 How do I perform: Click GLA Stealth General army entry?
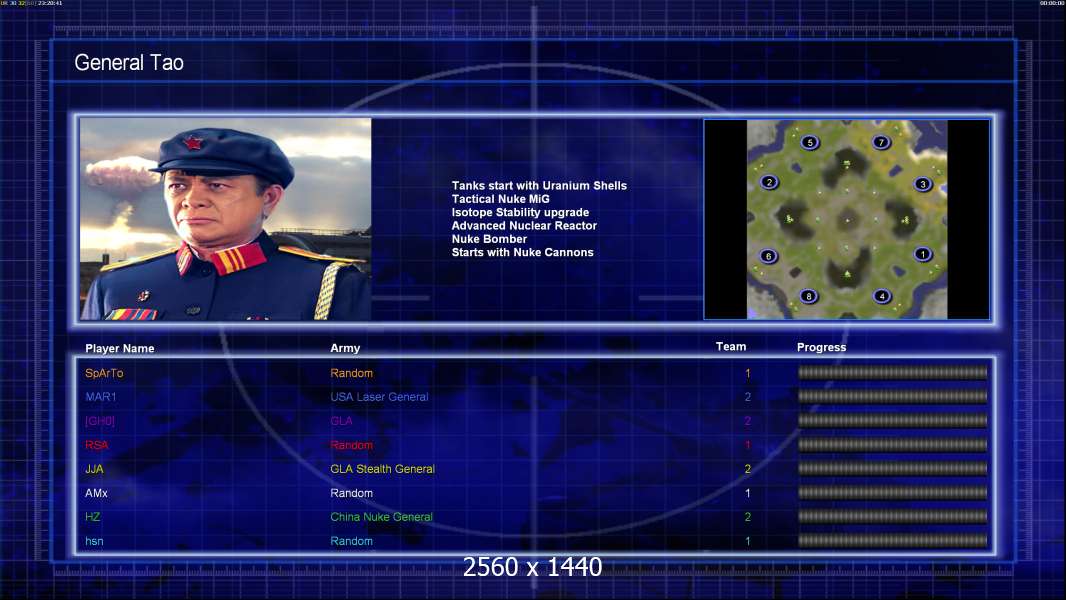click(383, 469)
